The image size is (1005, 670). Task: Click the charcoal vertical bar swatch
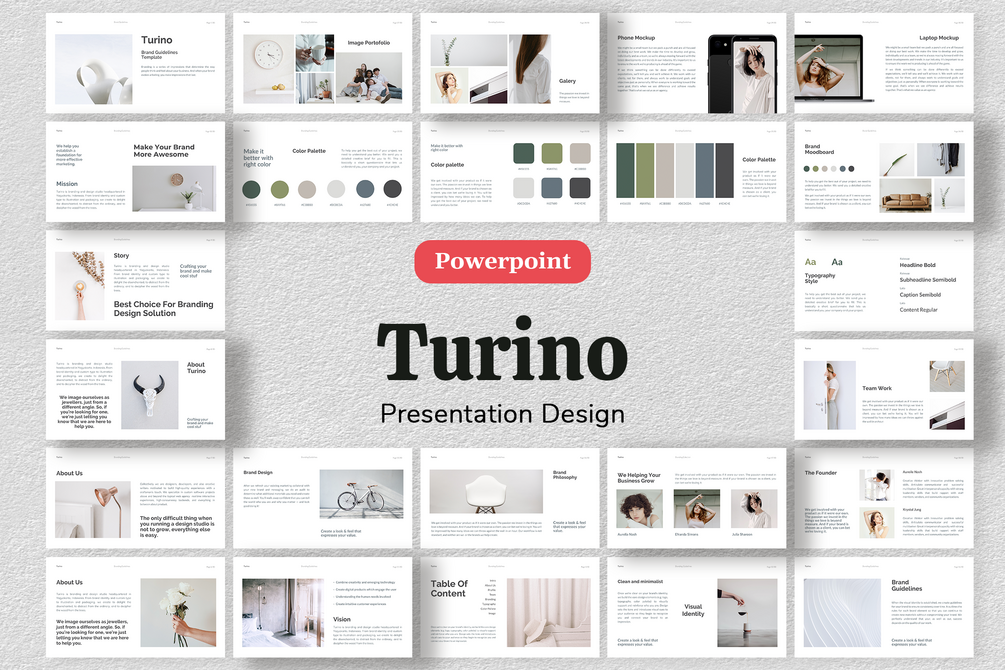[x=725, y=171]
